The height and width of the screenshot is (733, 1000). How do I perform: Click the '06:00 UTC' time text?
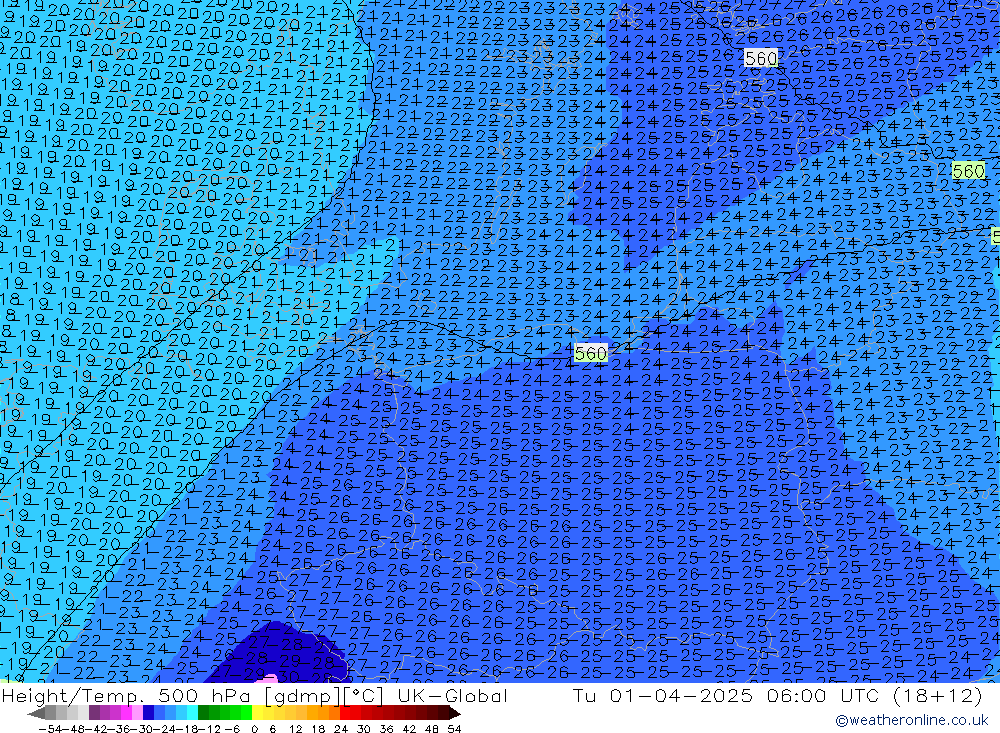[x=823, y=696]
